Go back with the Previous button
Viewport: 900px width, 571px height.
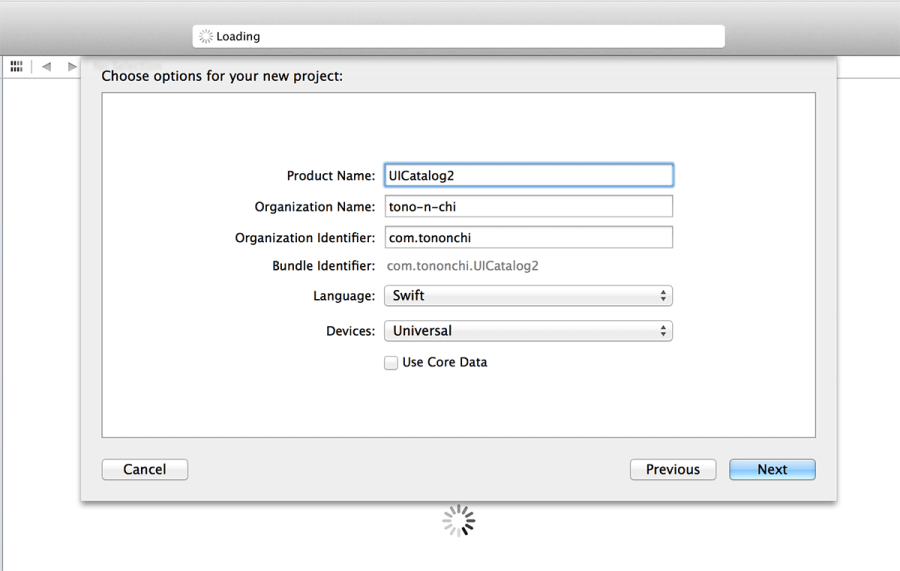(672, 470)
